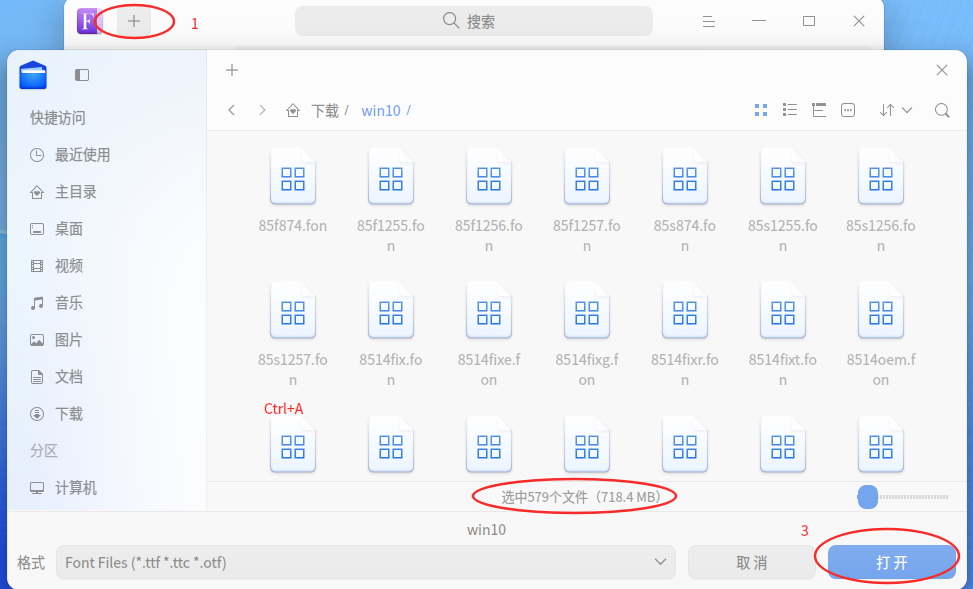The height and width of the screenshot is (589, 973).
Task: Switch to list view
Action: pyautogui.click(x=790, y=110)
